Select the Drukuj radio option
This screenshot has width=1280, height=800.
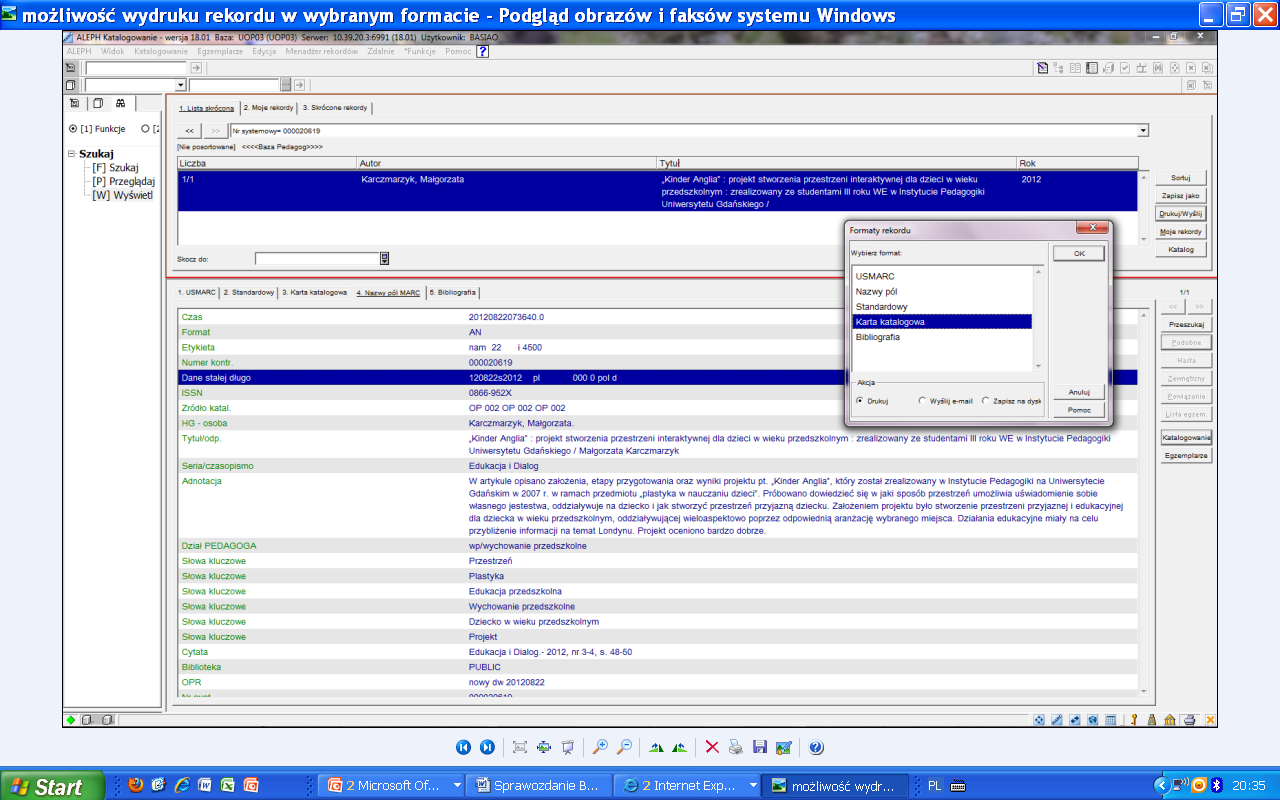coord(860,400)
